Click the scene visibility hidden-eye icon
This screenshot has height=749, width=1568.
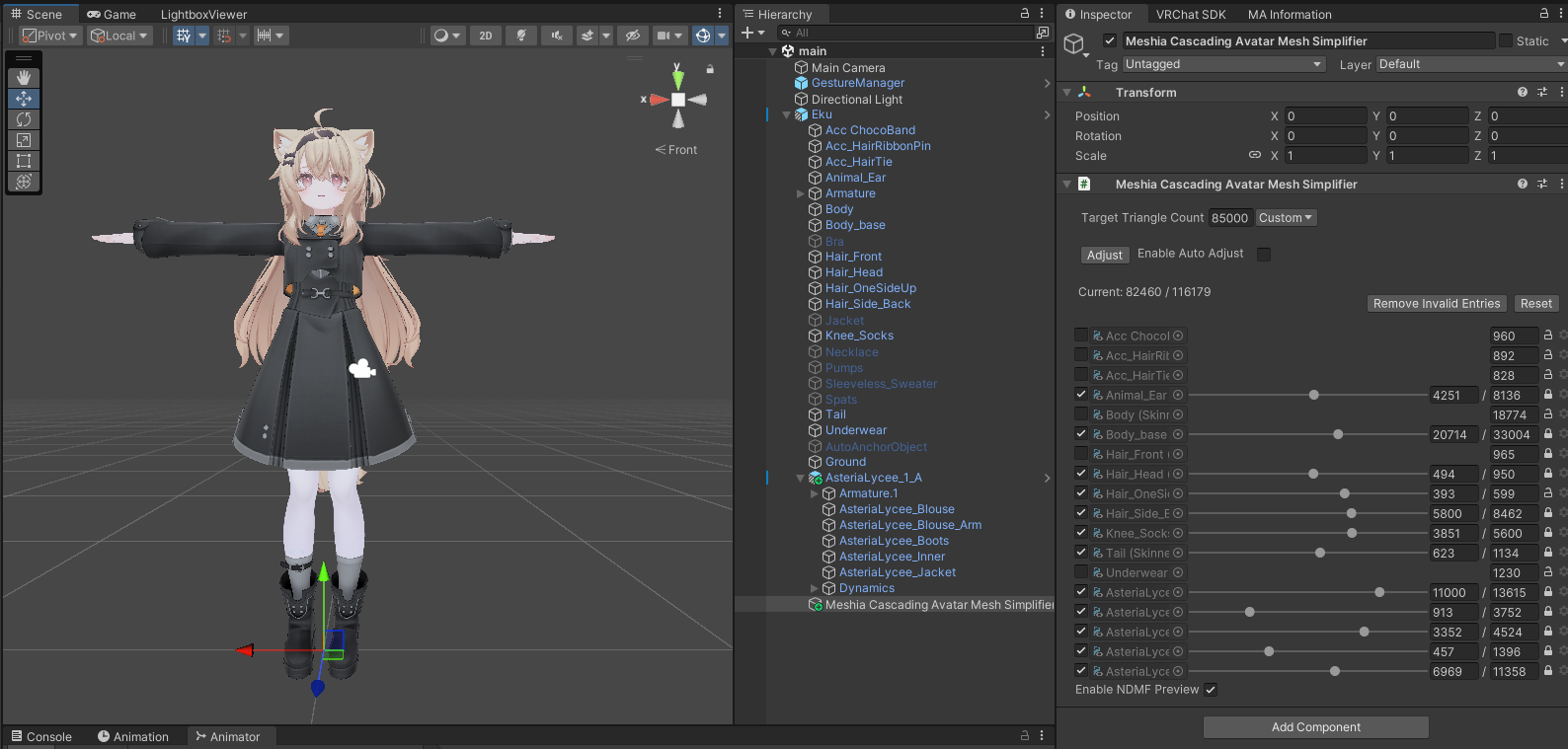click(633, 36)
